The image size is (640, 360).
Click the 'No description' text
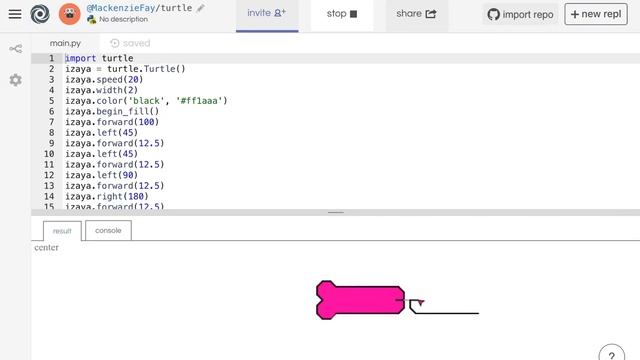[x=123, y=19]
